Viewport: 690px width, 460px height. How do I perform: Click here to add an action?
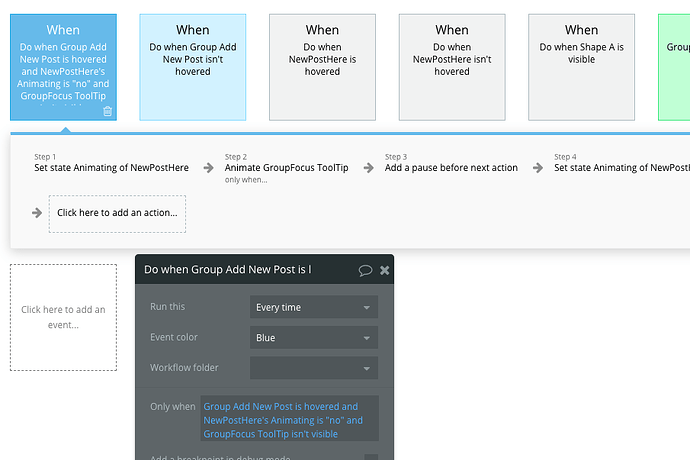(x=117, y=213)
